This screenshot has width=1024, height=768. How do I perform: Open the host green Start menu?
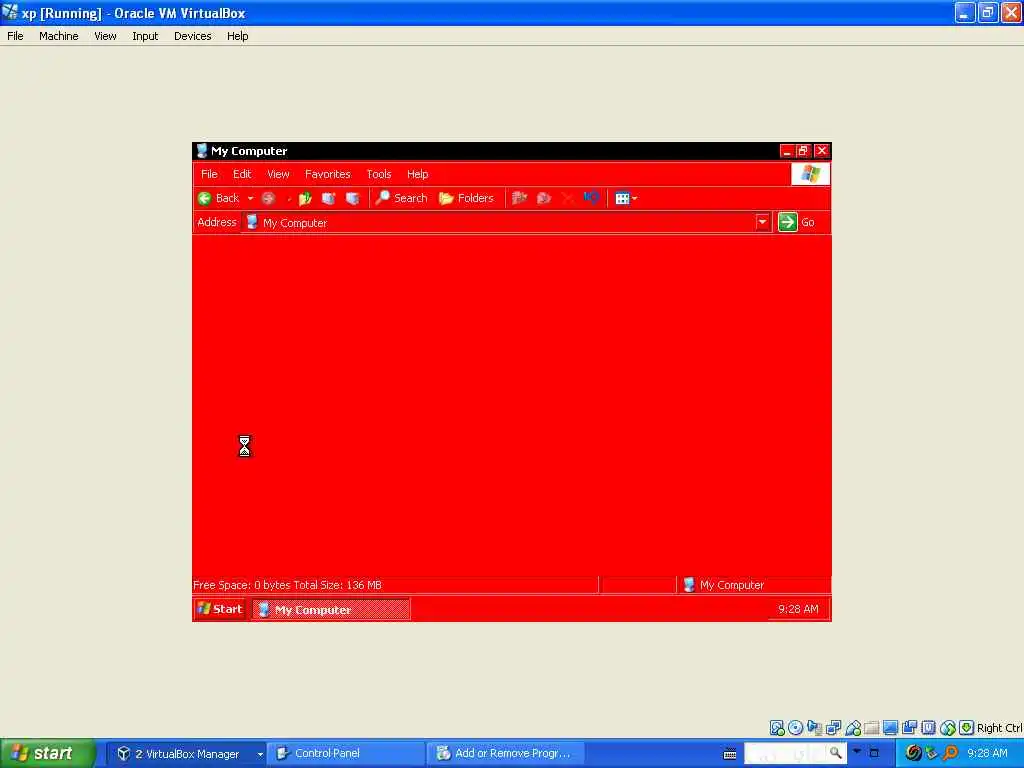(x=46, y=754)
